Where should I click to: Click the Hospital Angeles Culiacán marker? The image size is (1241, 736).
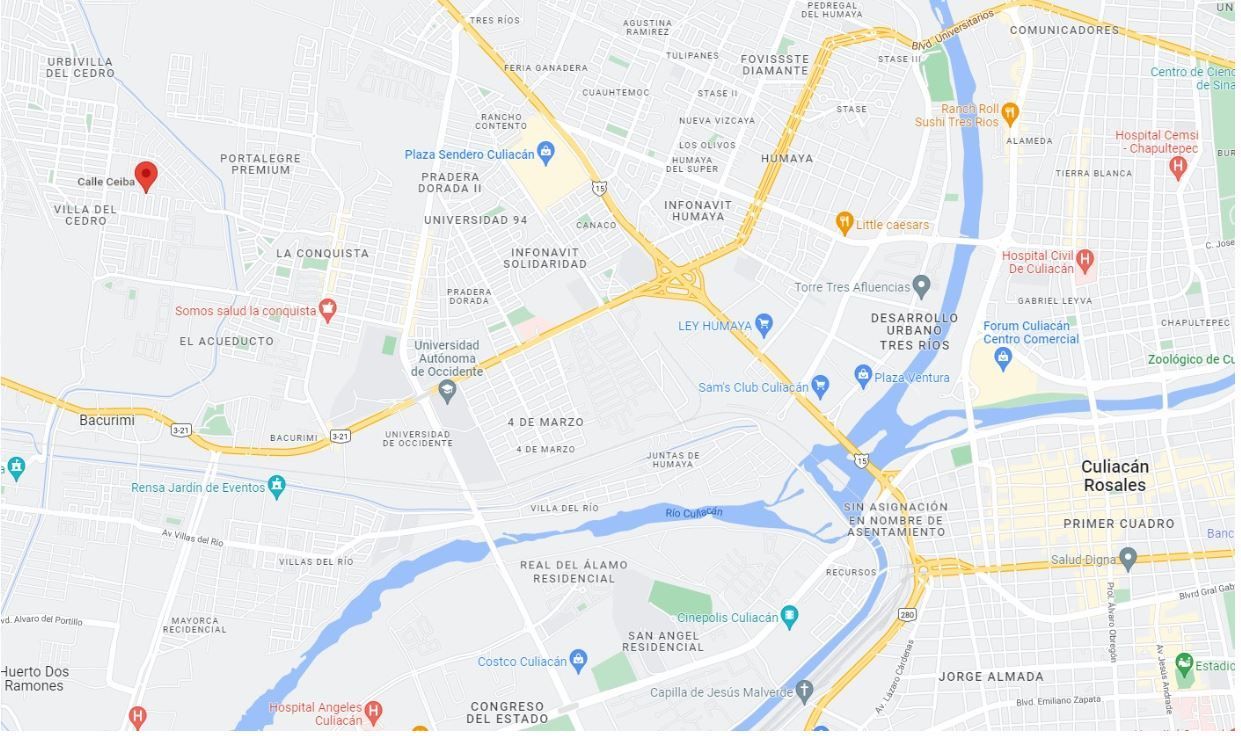click(x=373, y=712)
